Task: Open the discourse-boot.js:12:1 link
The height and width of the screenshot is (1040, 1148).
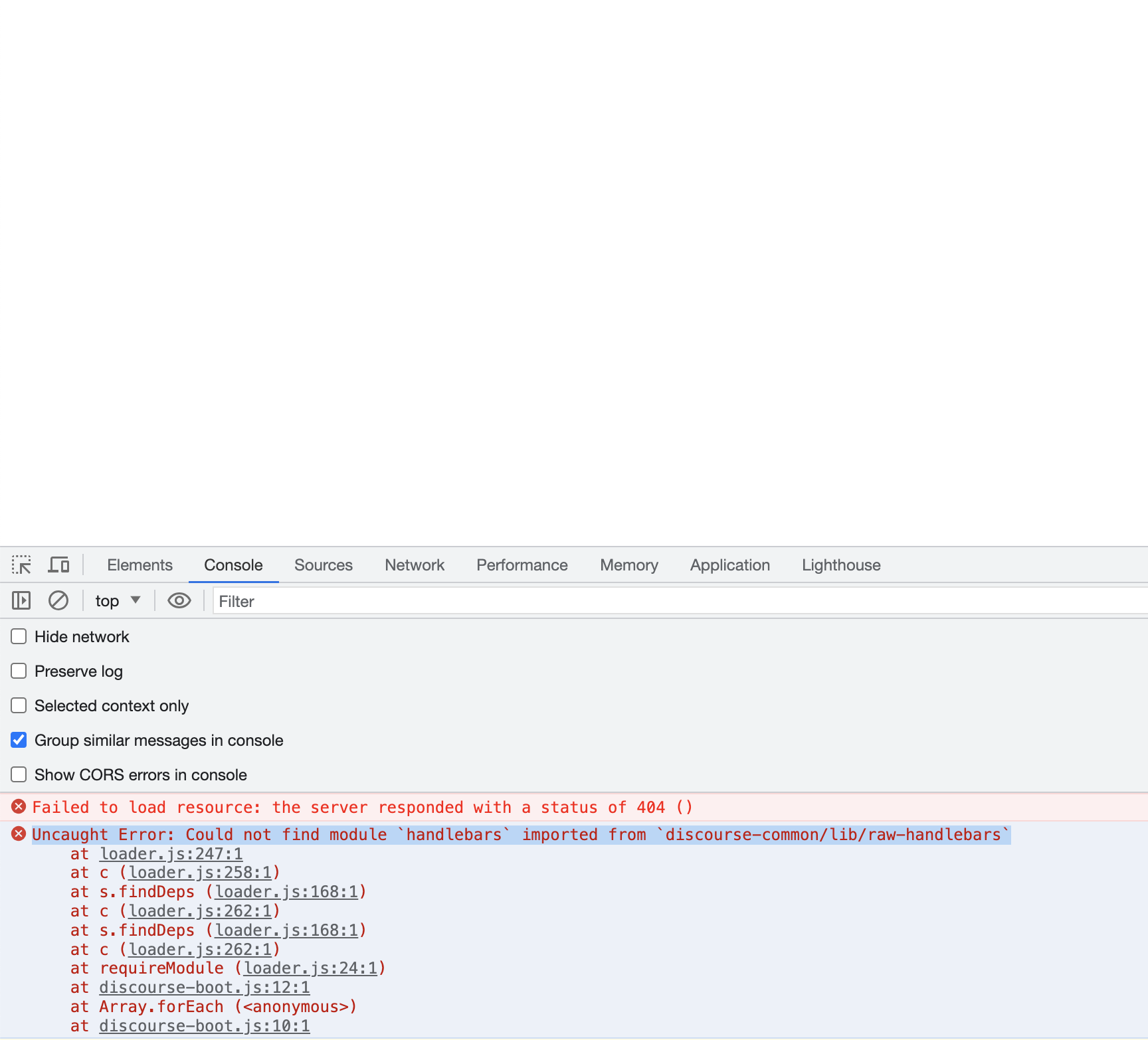Action: (x=205, y=988)
